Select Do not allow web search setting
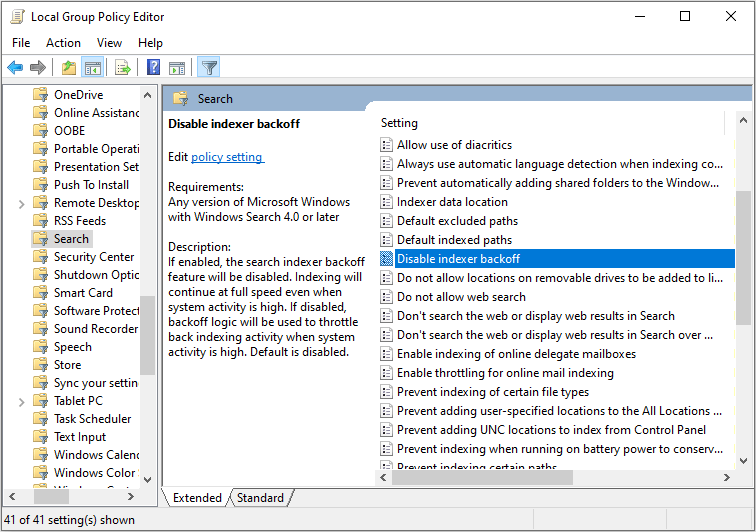The image size is (756, 532). click(x=461, y=297)
